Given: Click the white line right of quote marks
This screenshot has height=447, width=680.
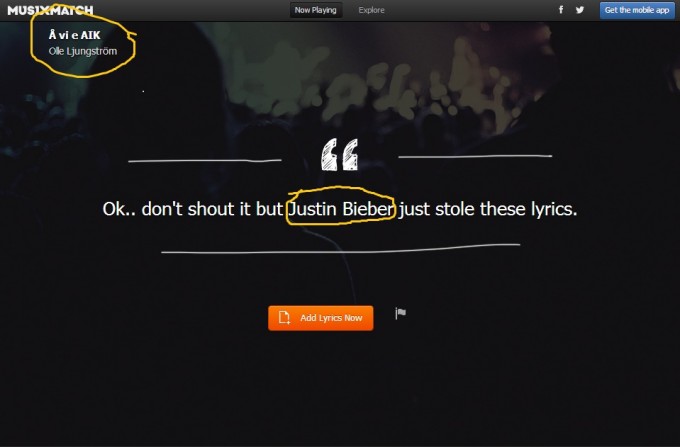Looking at the screenshot, I should coord(475,156).
